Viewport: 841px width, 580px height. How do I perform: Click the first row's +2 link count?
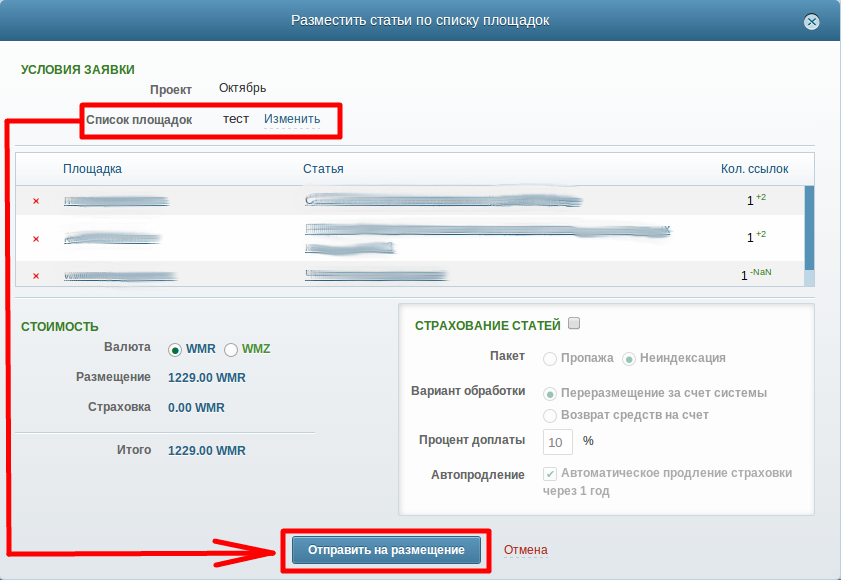[761, 197]
